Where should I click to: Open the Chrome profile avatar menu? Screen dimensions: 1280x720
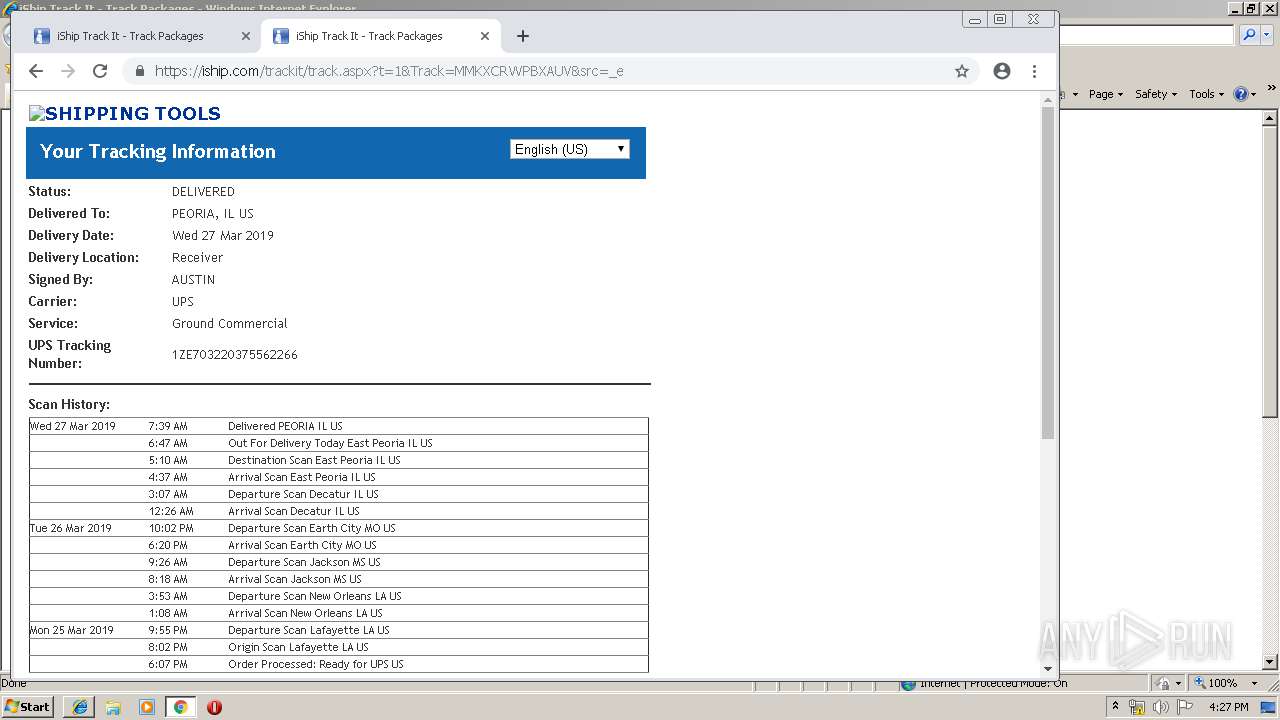pyautogui.click(x=1002, y=71)
